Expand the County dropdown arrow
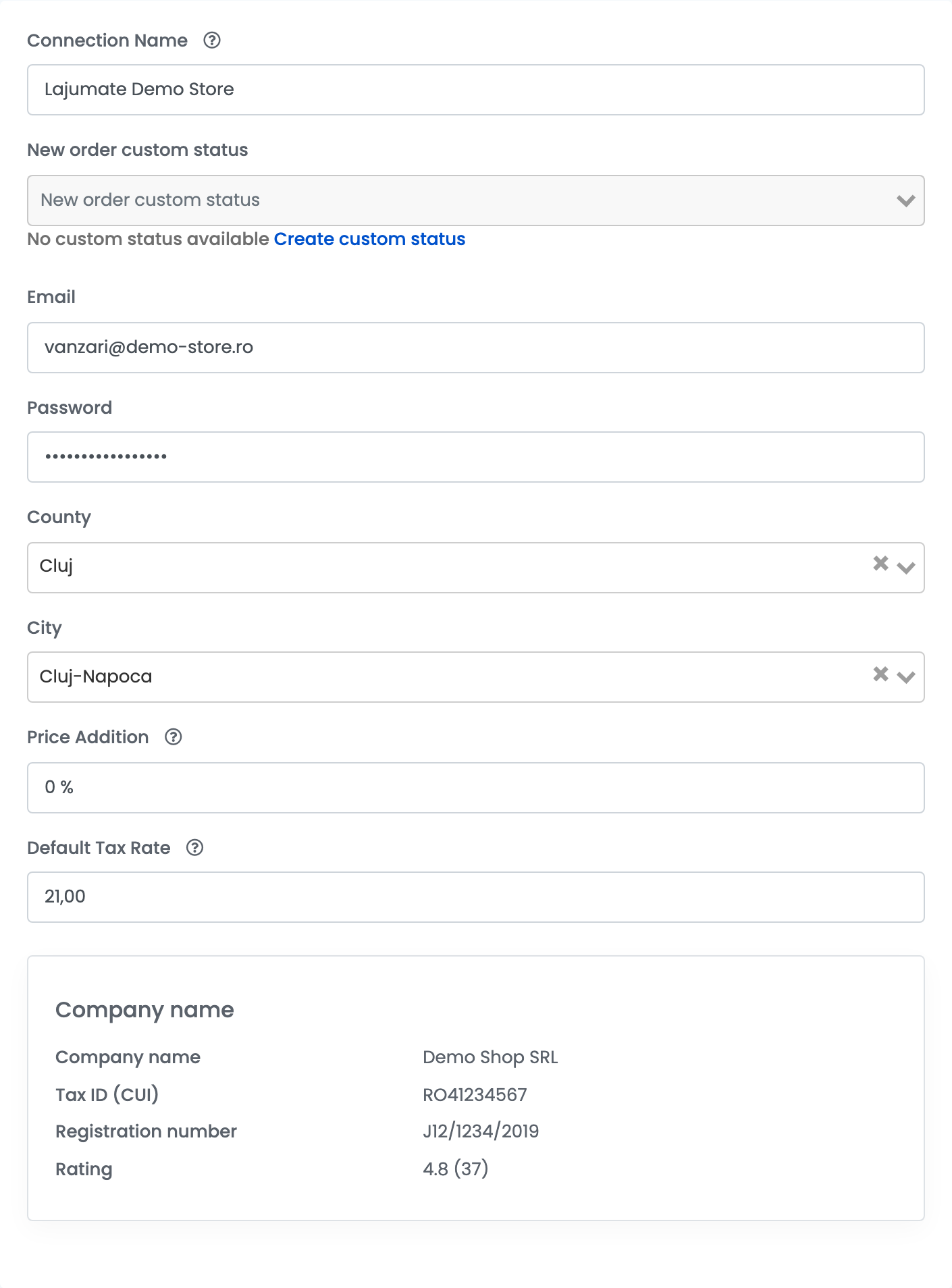 [x=906, y=568]
